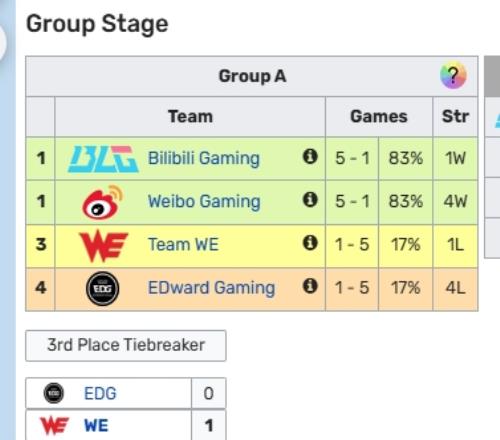Open Team WE info icon
The width and height of the screenshot is (500, 440).
click(310, 243)
